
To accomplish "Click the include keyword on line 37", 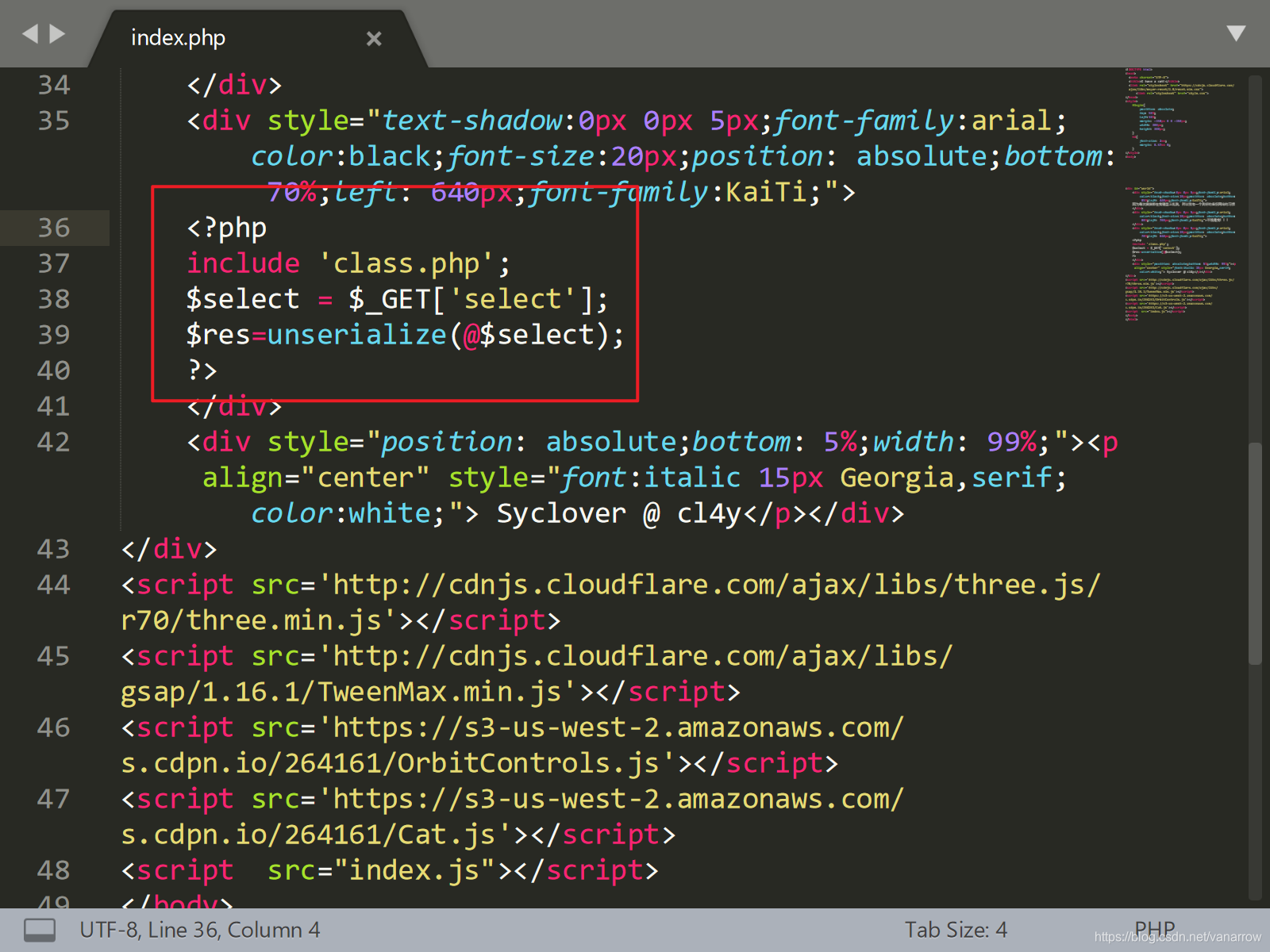I will [243, 263].
